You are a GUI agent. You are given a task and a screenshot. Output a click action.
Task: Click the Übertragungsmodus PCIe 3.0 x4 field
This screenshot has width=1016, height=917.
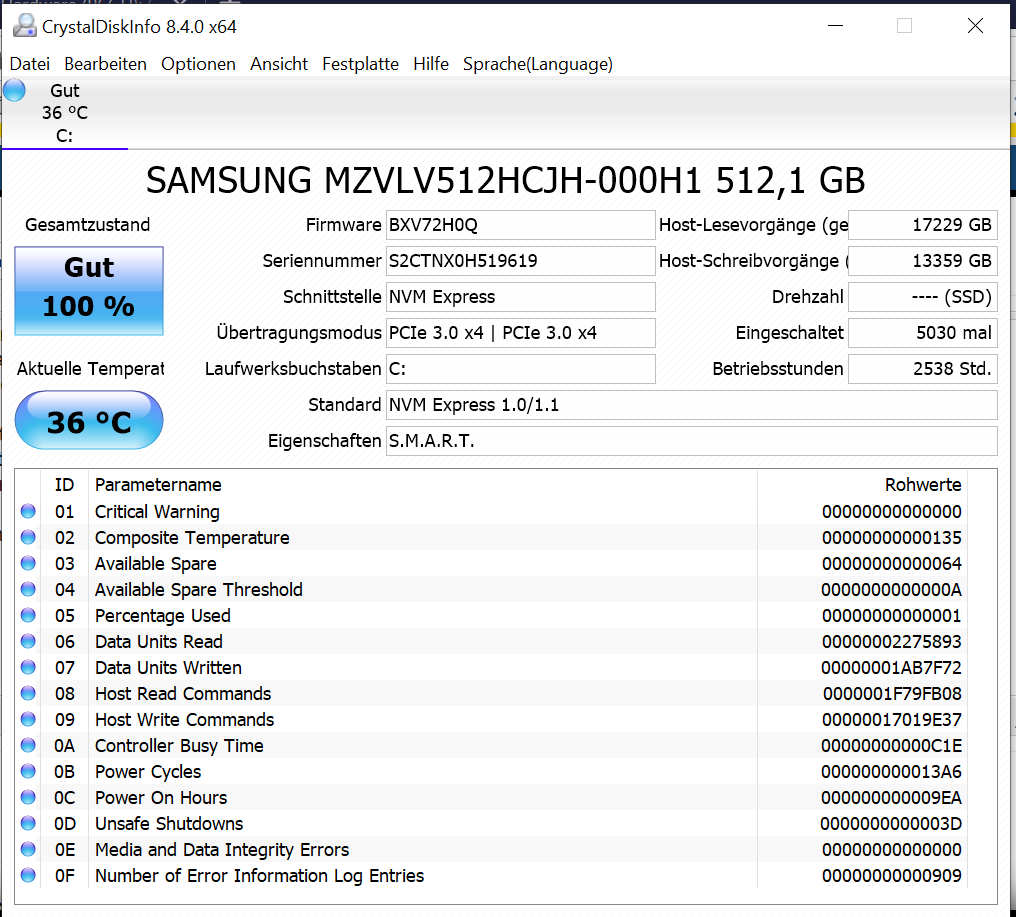click(520, 333)
